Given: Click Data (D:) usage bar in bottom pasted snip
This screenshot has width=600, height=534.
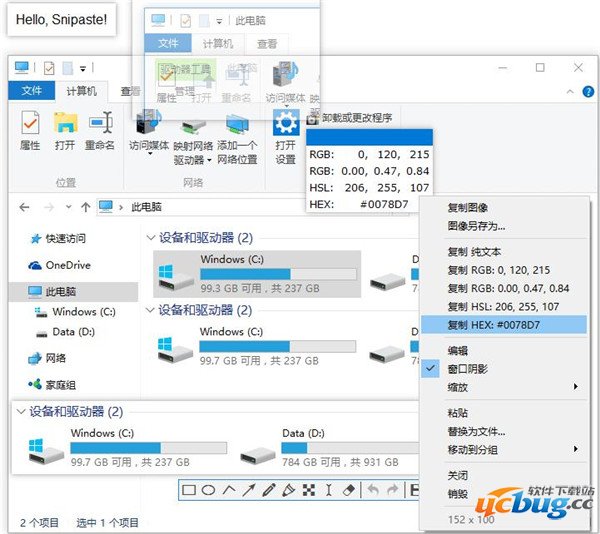Looking at the screenshot, I should tap(350, 448).
